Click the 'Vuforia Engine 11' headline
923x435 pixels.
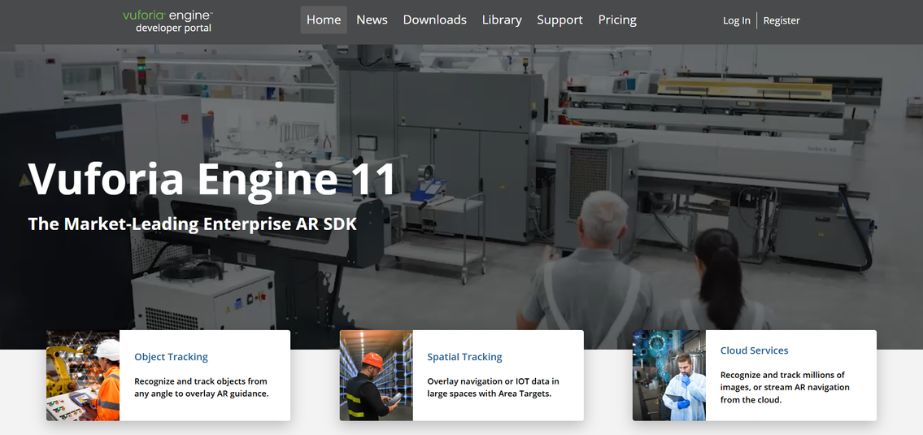click(211, 179)
